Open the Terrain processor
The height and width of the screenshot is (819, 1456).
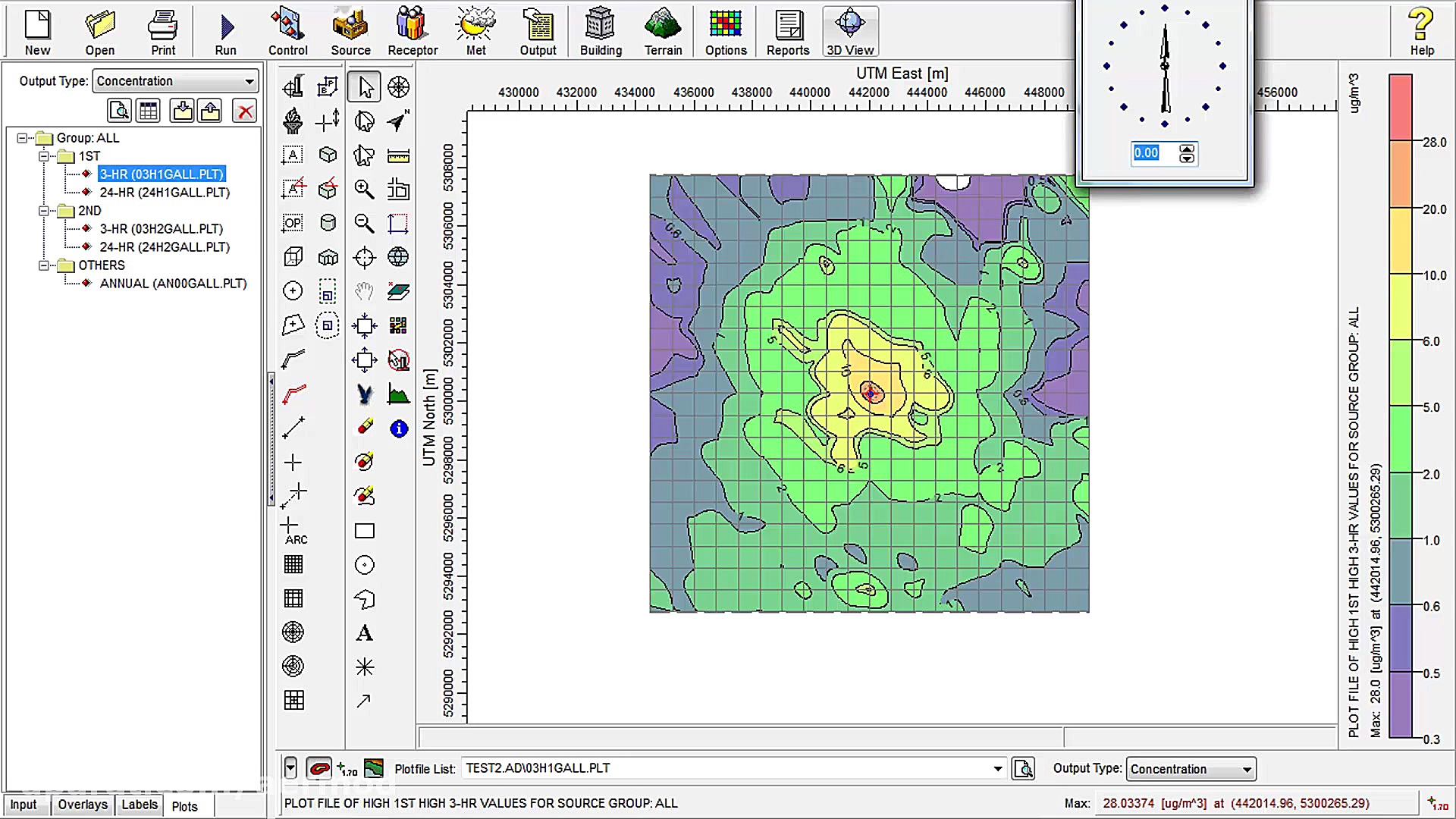coord(663,32)
